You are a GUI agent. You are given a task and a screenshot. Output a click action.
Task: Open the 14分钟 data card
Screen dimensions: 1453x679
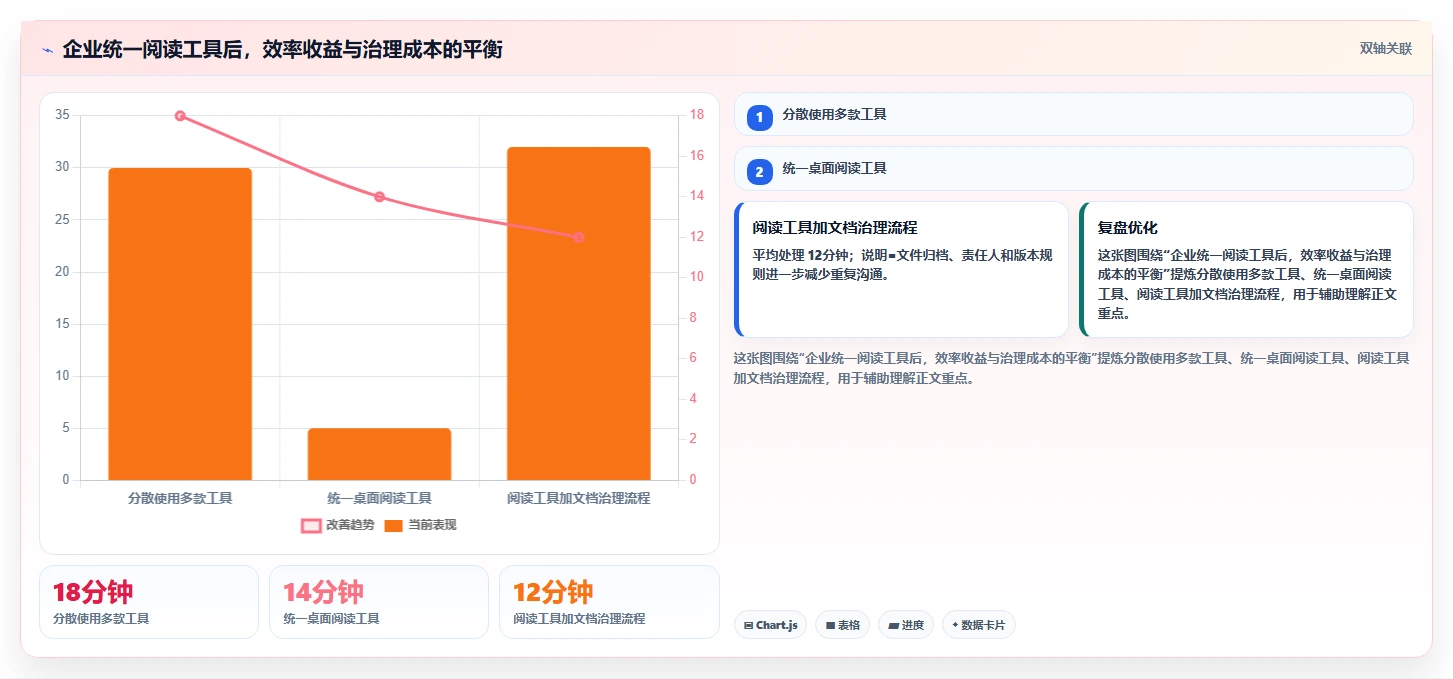pyautogui.click(x=379, y=602)
